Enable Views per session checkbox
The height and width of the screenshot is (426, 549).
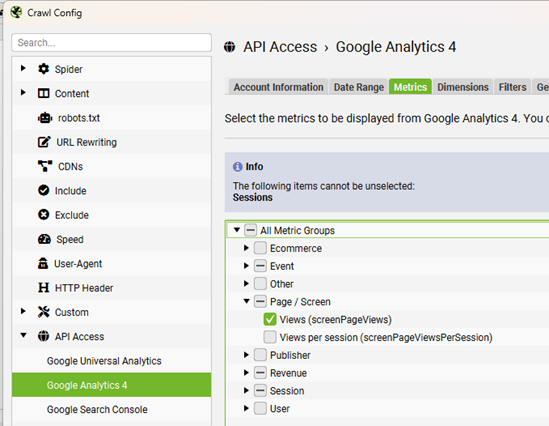270,337
